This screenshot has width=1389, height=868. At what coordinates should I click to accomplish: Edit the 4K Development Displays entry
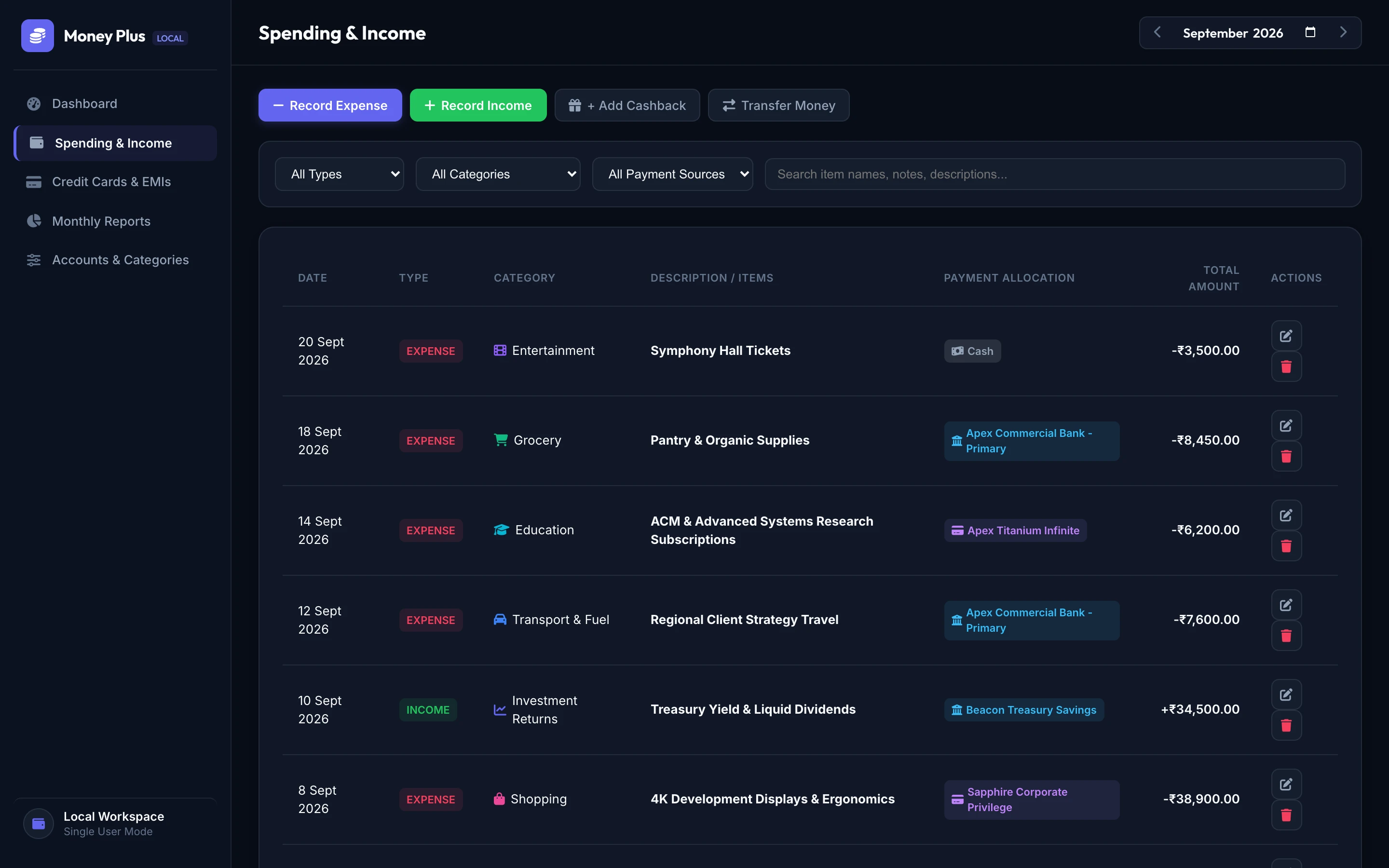tap(1286, 784)
